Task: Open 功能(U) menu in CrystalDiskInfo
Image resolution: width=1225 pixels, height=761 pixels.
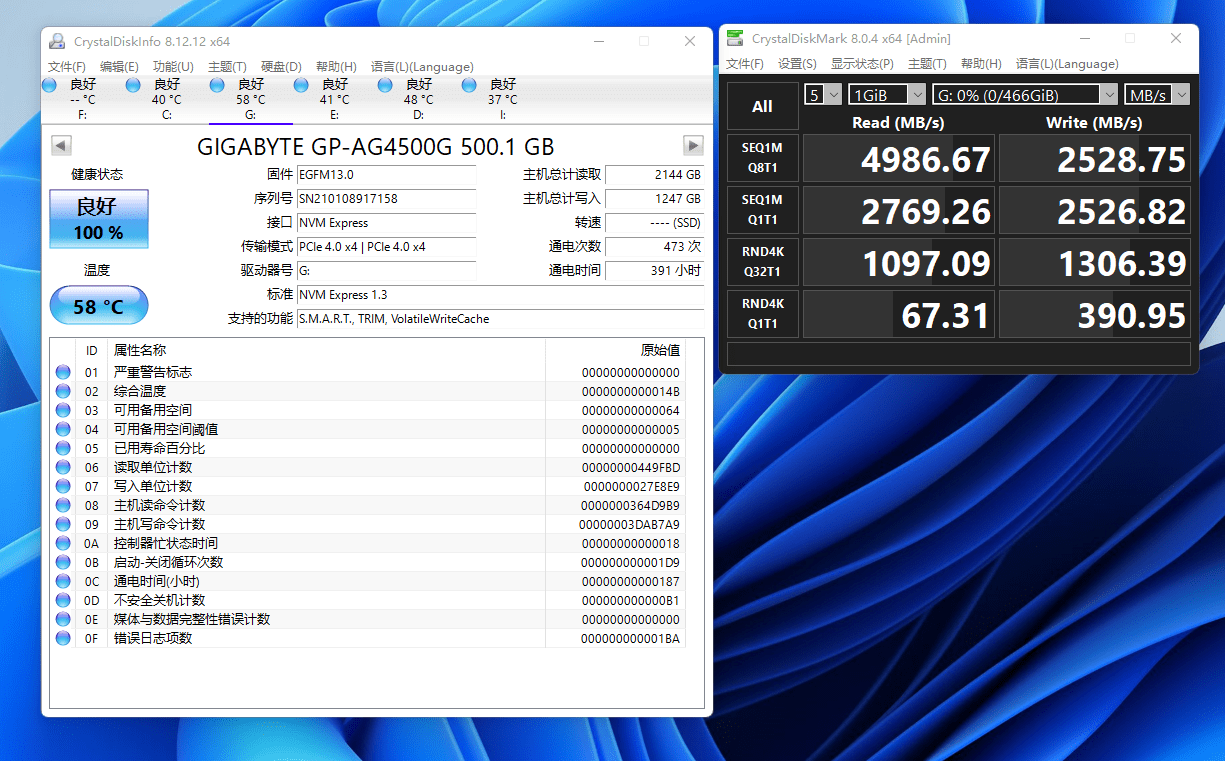Action: click(173, 67)
